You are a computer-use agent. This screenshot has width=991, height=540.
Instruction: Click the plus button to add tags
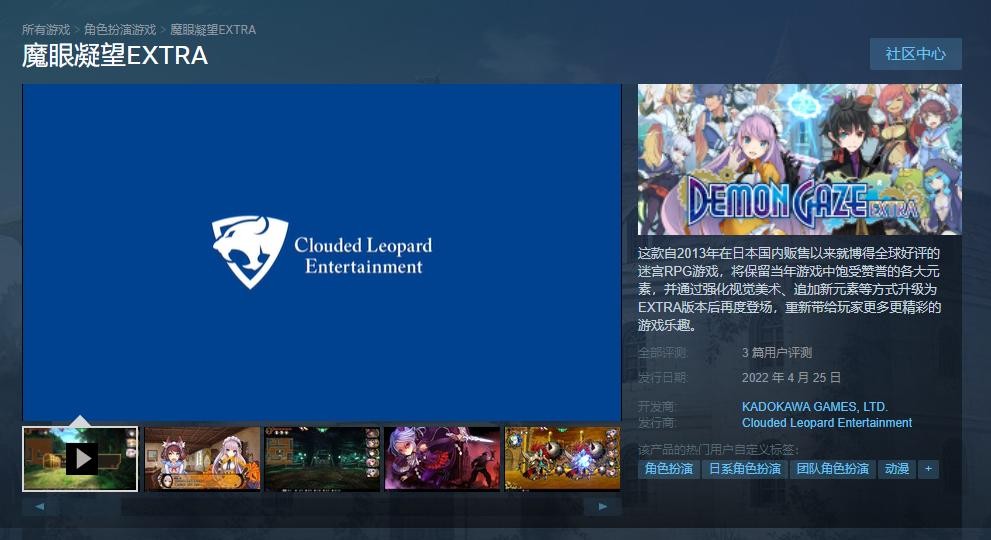click(x=928, y=469)
